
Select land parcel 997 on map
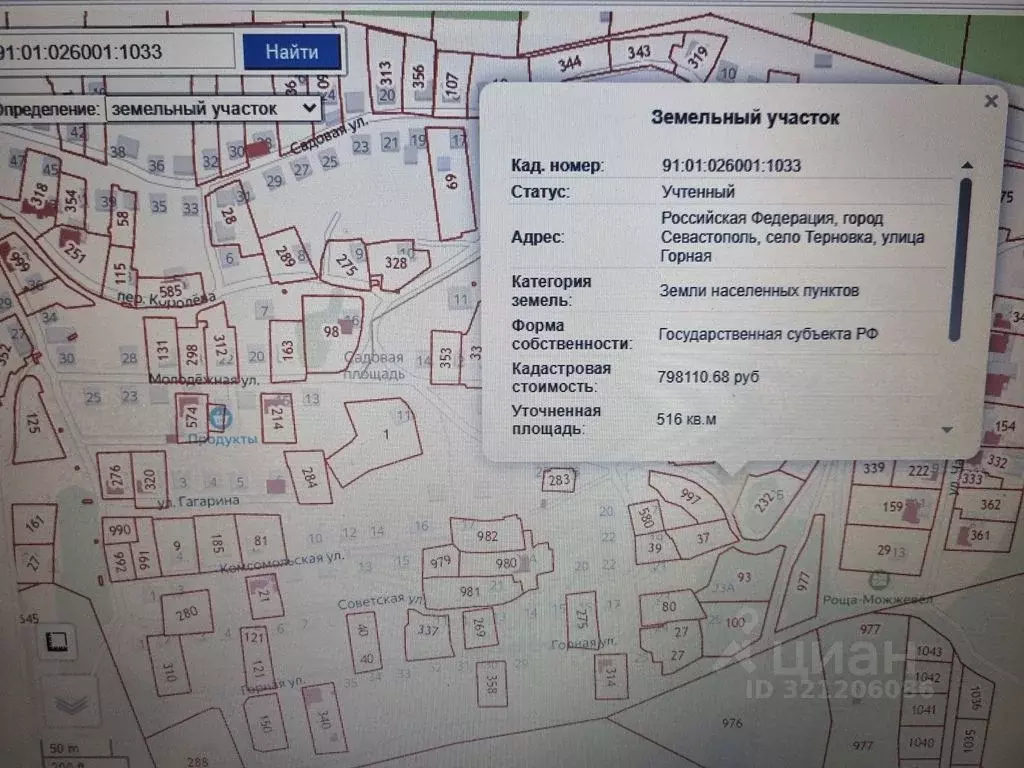tap(690, 498)
